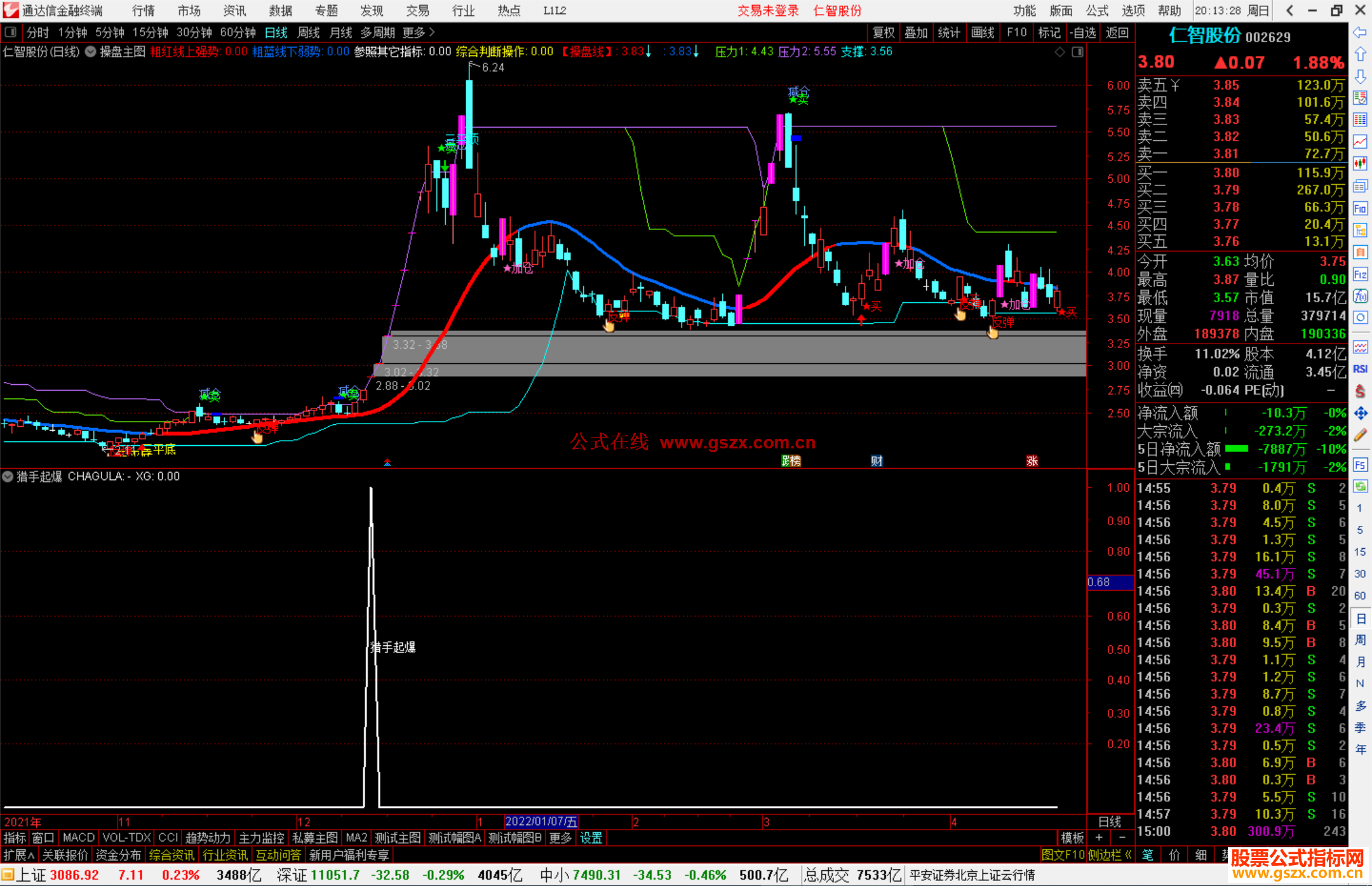
Task: Switch to 30-minute period in sidebar
Action: point(1359,574)
